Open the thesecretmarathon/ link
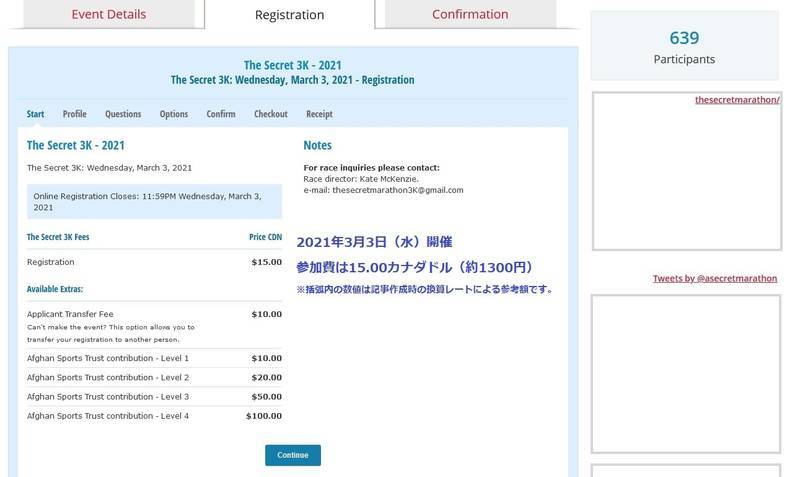 [737, 100]
